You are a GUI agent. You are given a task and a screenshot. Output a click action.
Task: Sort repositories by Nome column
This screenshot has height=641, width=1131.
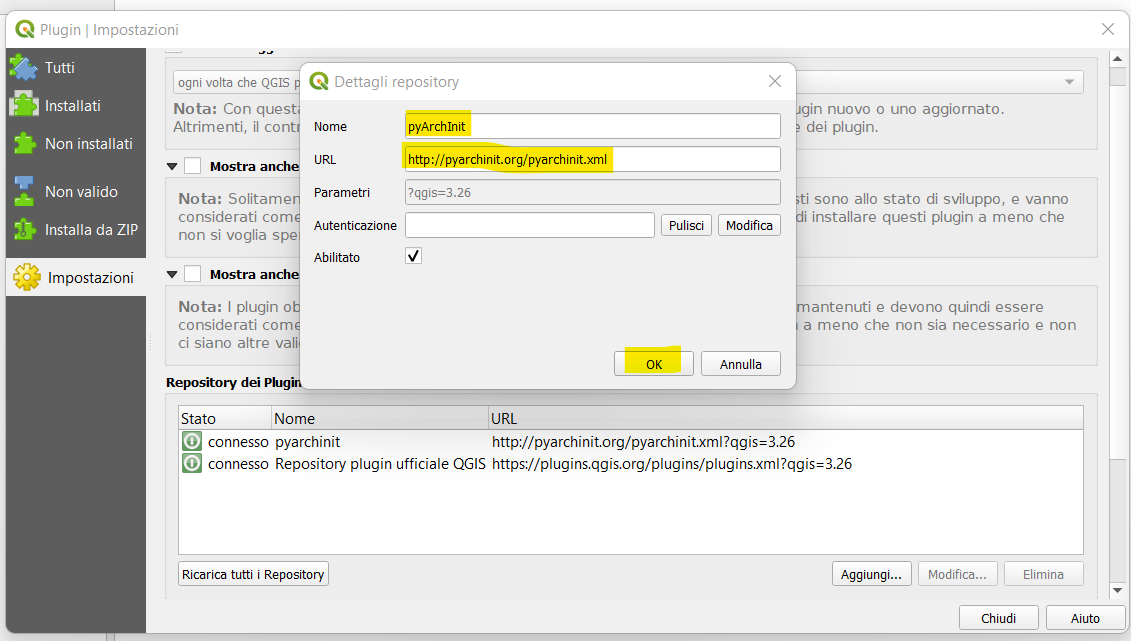380,418
